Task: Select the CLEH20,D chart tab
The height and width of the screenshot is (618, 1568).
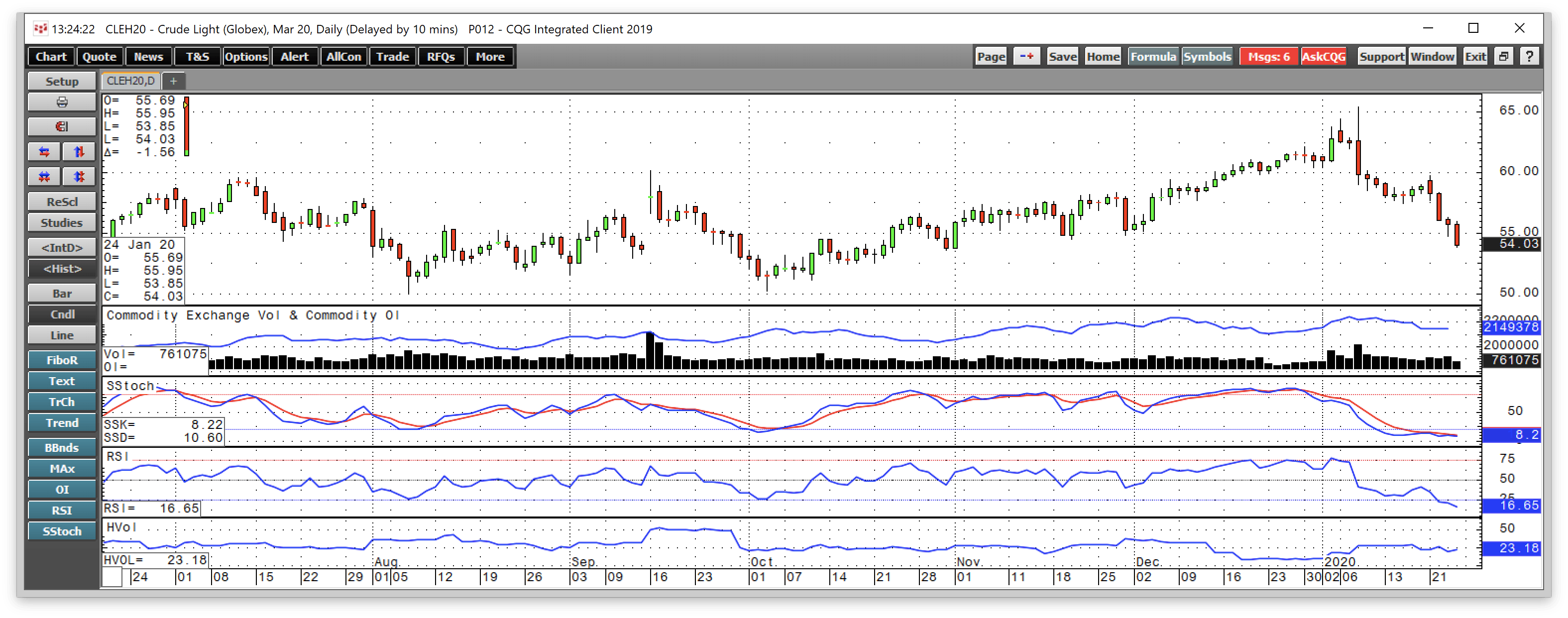Action: pos(131,81)
